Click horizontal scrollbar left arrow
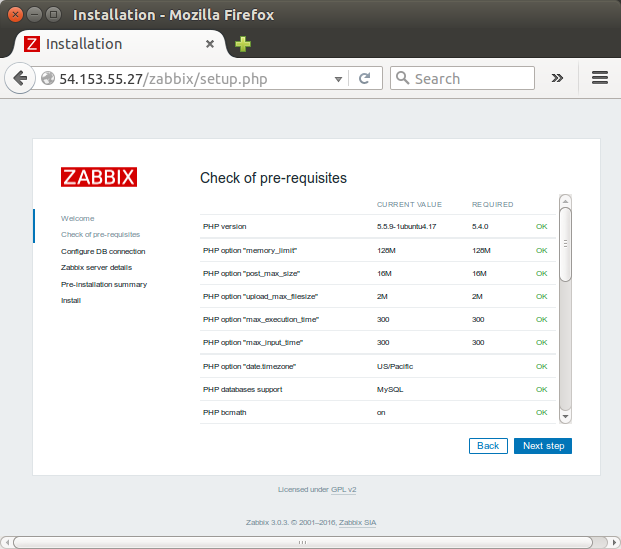Screen dimensions: 621x549 pos(6,542)
